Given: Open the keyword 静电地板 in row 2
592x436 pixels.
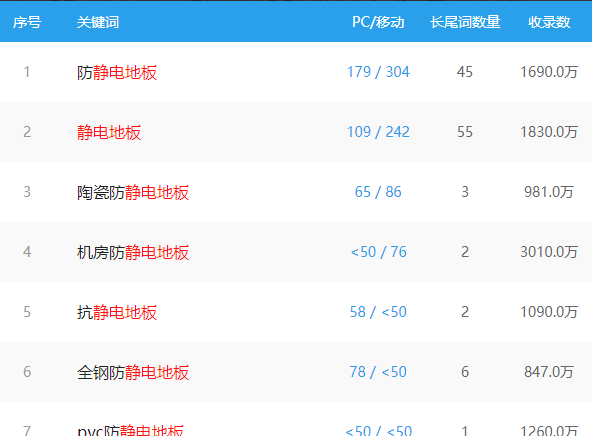Looking at the screenshot, I should click(109, 132).
